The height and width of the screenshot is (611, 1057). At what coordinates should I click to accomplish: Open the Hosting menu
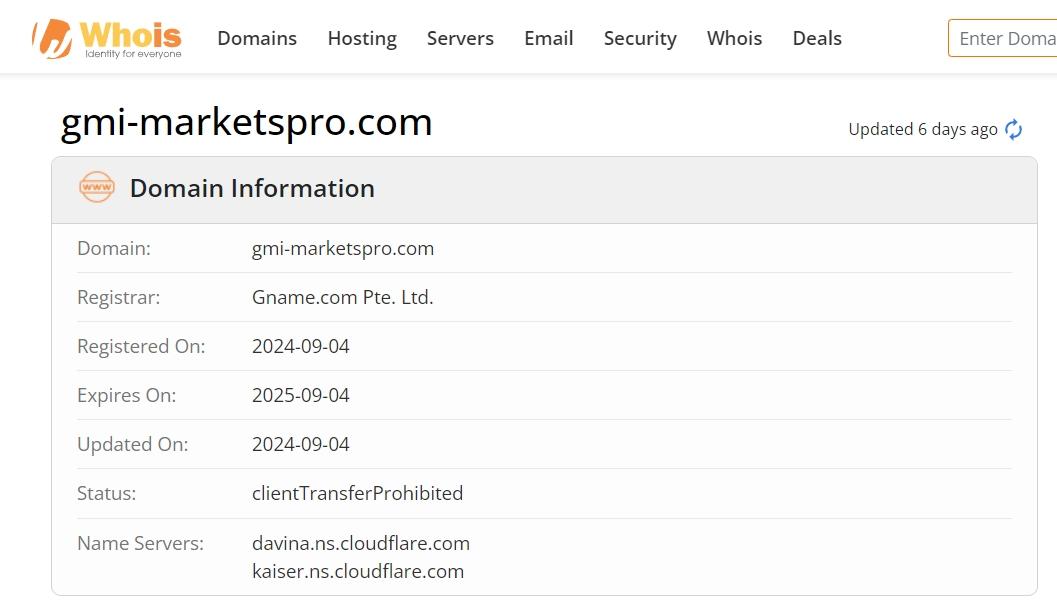pos(362,38)
